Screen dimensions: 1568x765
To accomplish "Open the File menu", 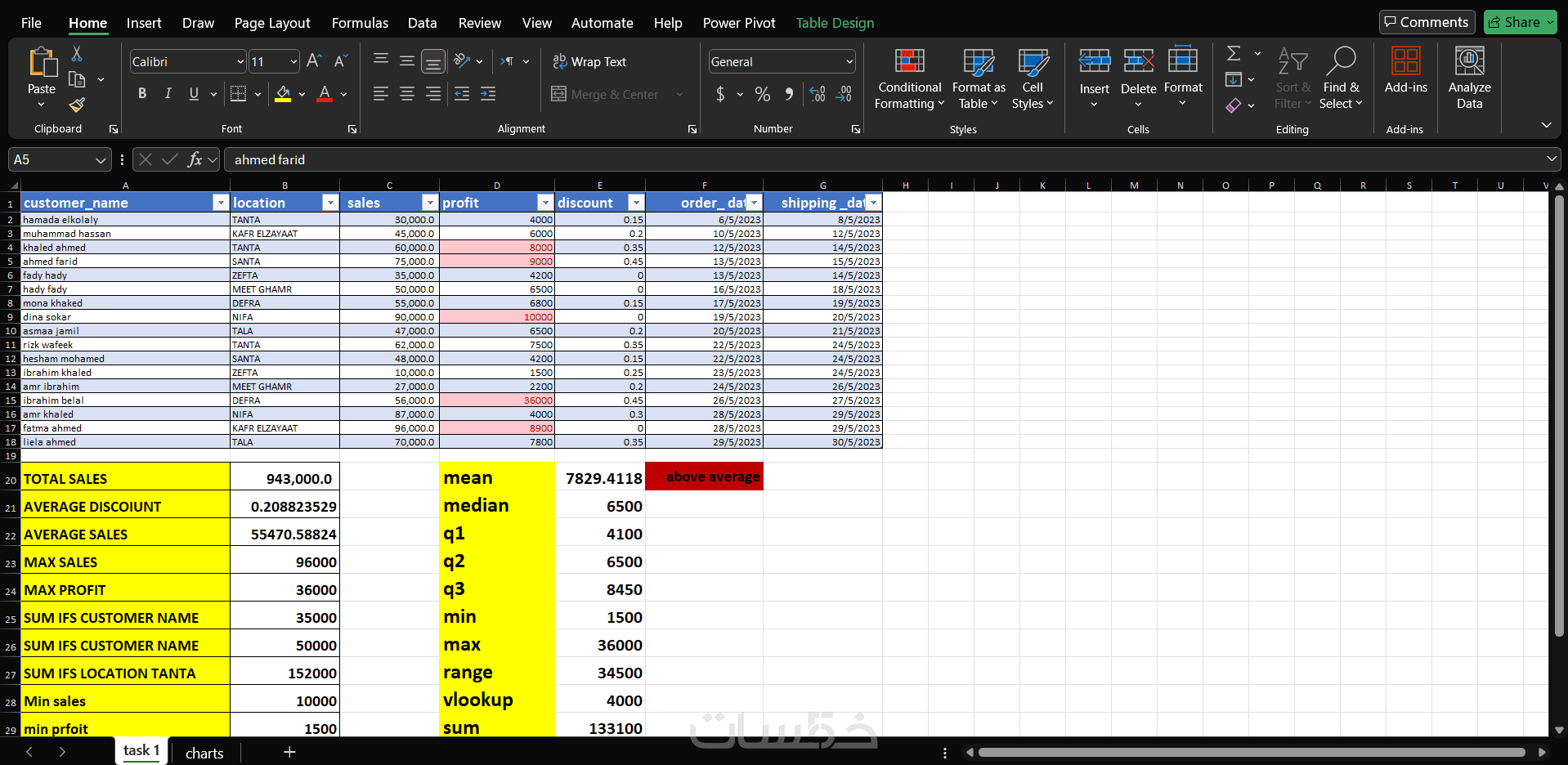I will (x=31, y=23).
